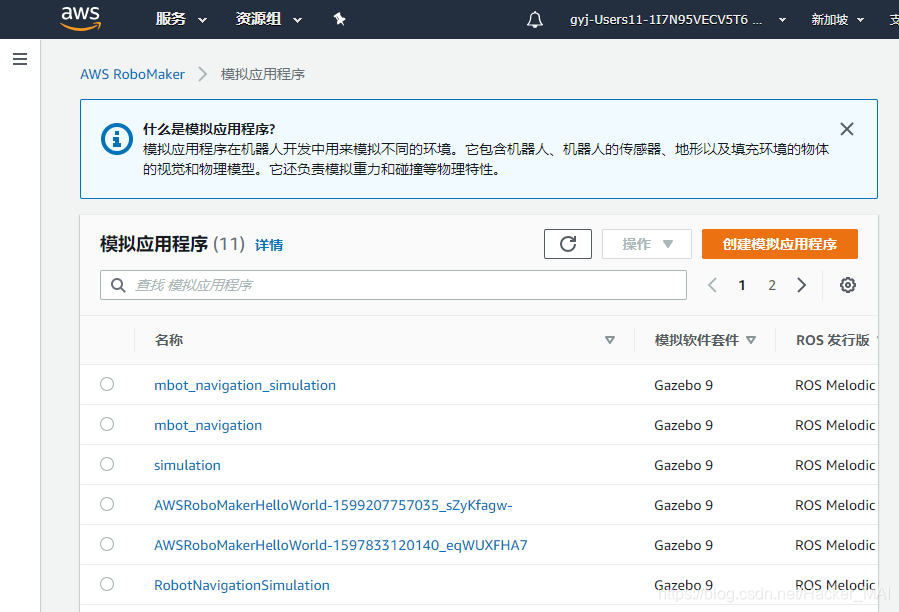
Task: Open the hamburger side navigation menu
Action: [x=20, y=59]
